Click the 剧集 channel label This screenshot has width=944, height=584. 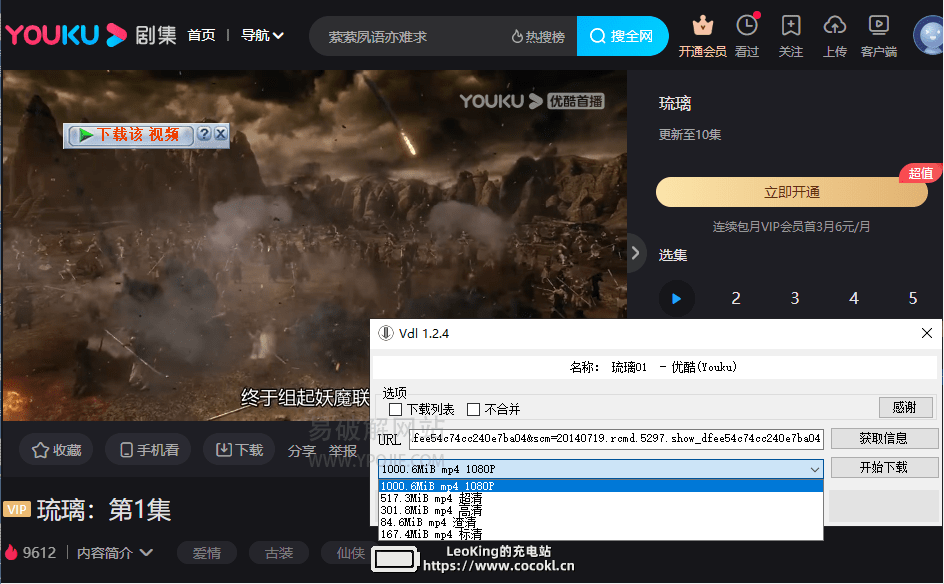coord(155,36)
